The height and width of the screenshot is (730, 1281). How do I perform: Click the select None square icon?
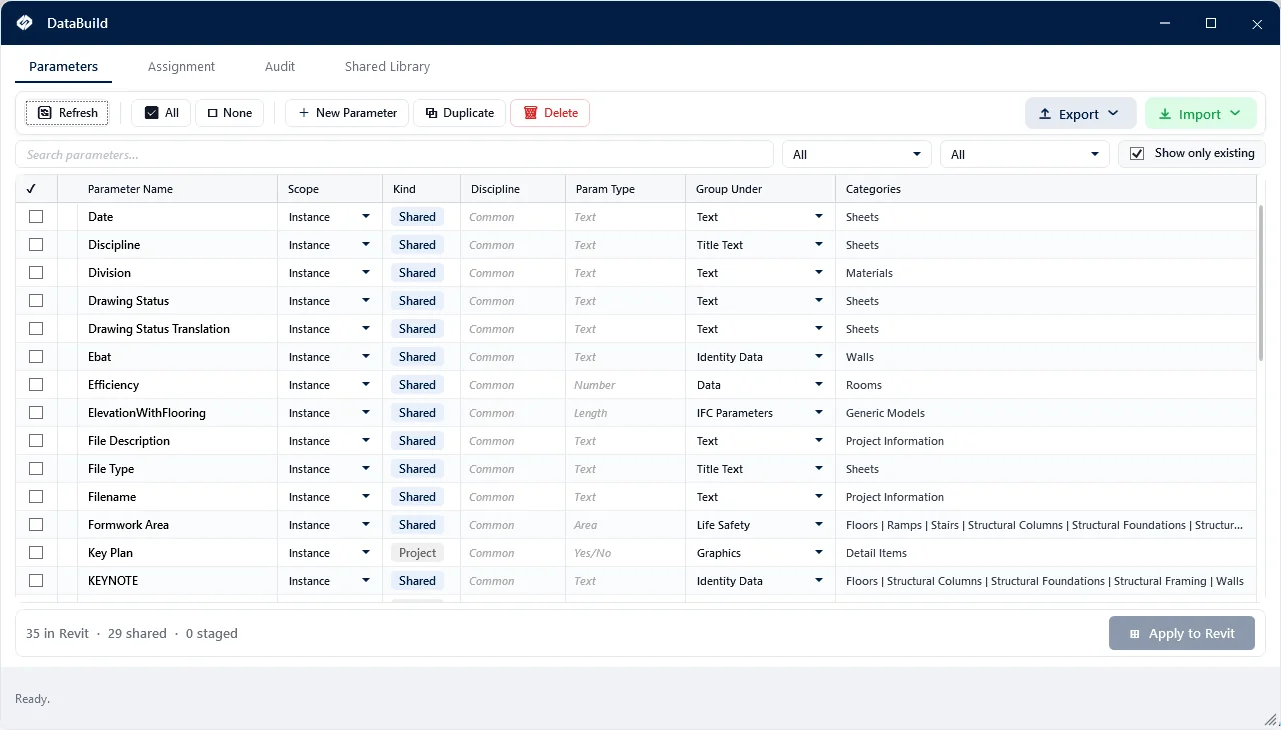click(212, 113)
